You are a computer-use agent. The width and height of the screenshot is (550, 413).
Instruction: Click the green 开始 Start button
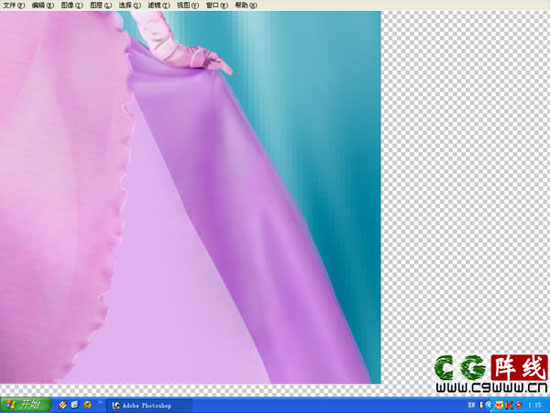click(x=25, y=405)
